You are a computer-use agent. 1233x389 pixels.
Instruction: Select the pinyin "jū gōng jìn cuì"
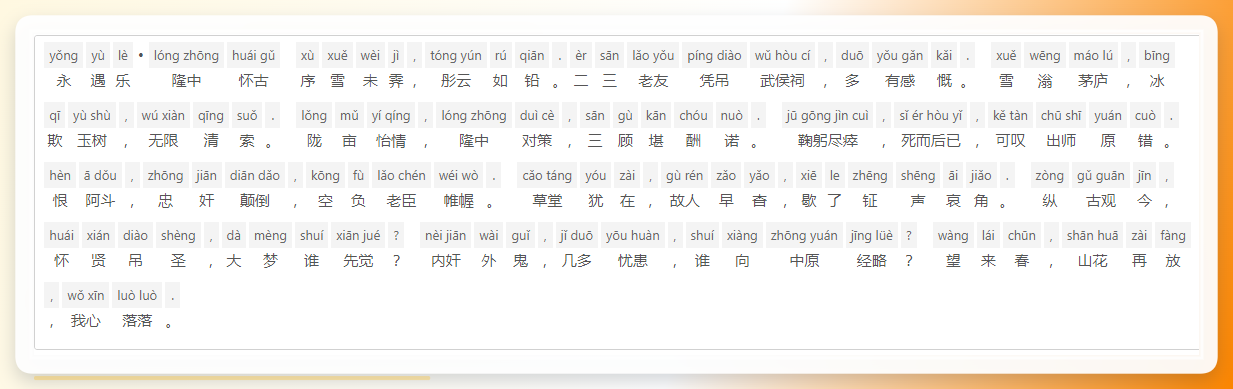827,115
